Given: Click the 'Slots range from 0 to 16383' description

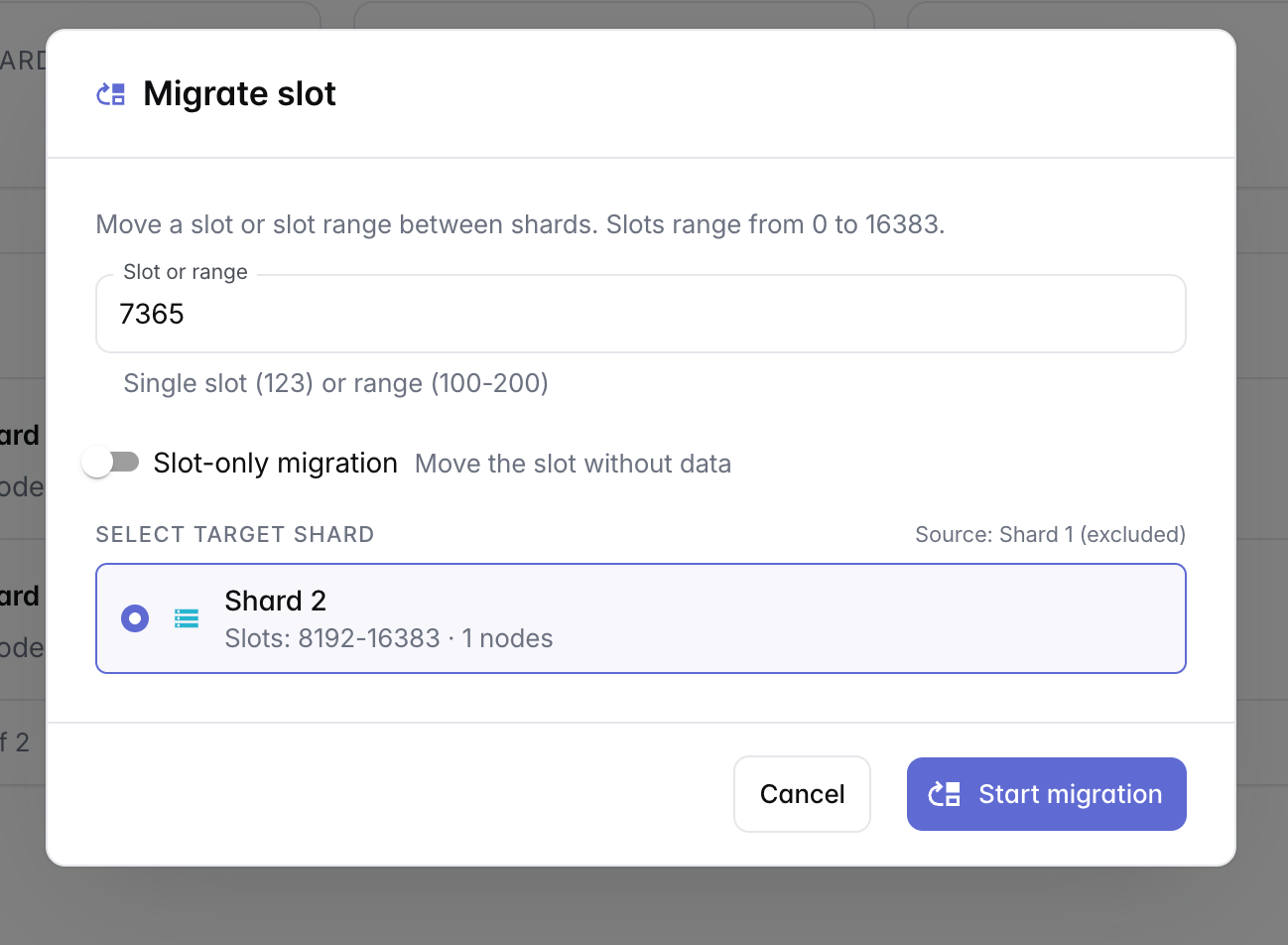Looking at the screenshot, I should [x=520, y=224].
